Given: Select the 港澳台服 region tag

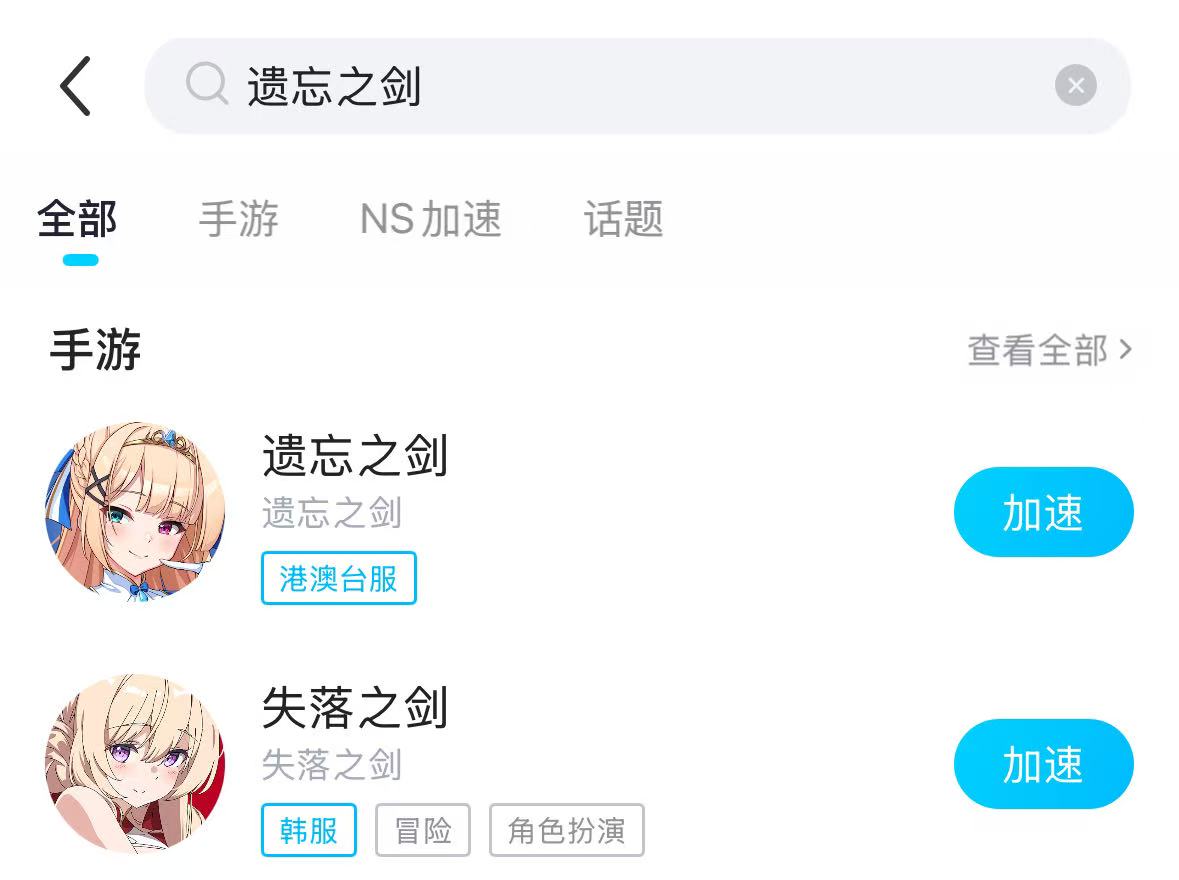Looking at the screenshot, I should click(338, 578).
